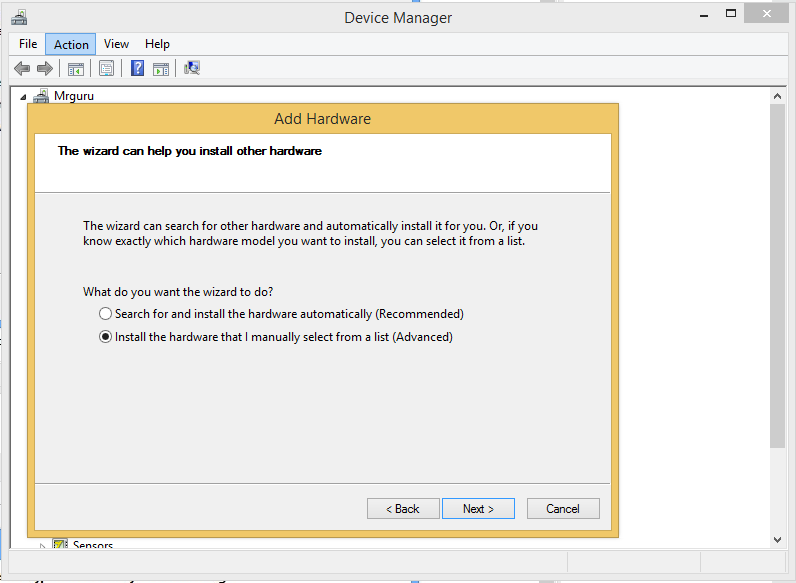The height and width of the screenshot is (583, 796).
Task: Open the Help menu
Action: (157, 44)
